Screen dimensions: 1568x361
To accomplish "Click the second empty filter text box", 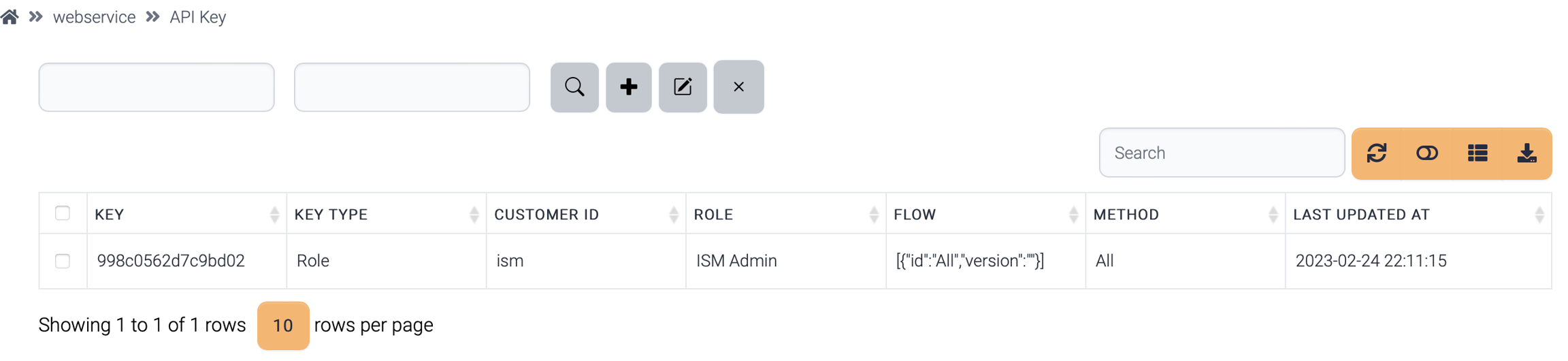I will [x=412, y=87].
